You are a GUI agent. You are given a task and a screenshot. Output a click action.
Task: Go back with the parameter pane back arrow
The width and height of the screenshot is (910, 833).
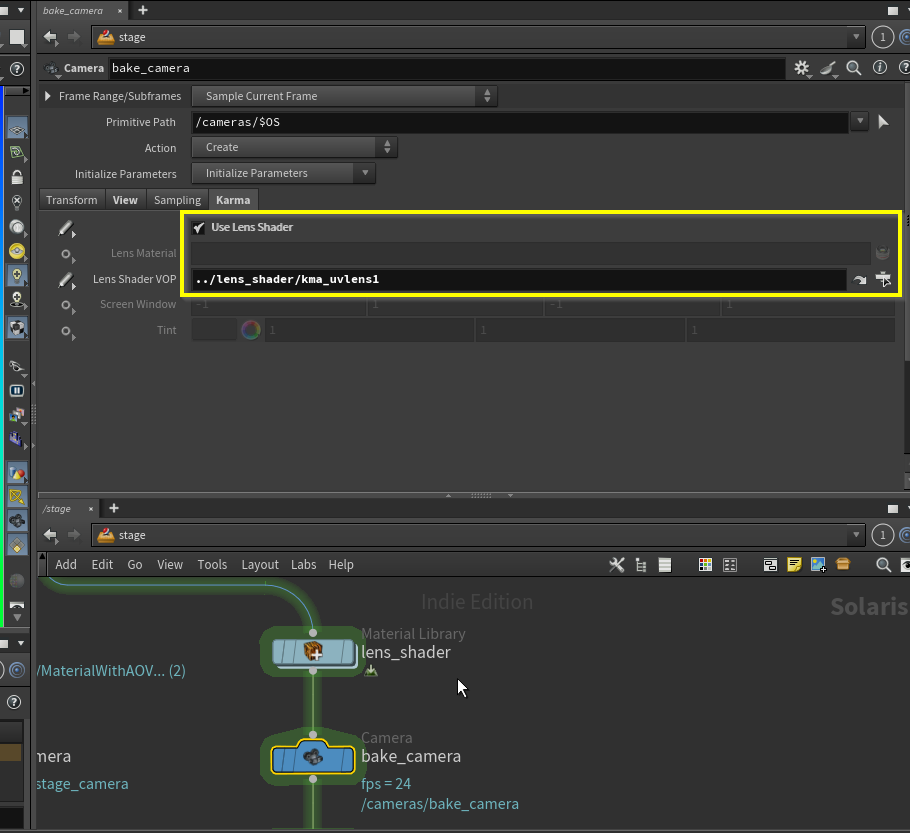[50, 37]
